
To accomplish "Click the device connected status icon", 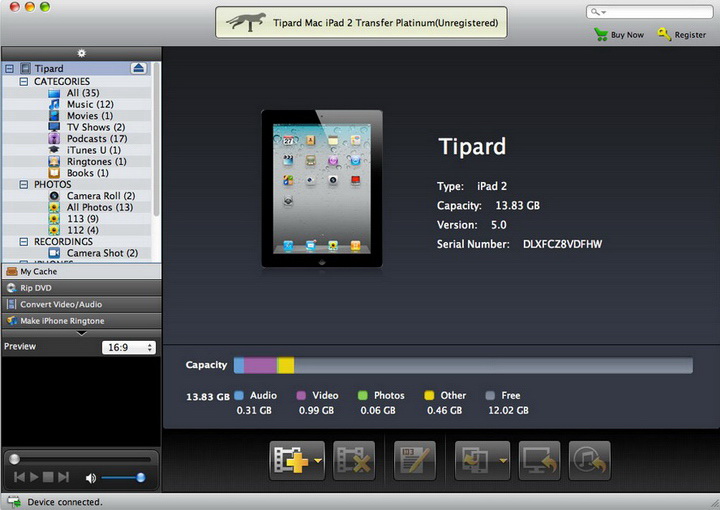I will coord(14,502).
